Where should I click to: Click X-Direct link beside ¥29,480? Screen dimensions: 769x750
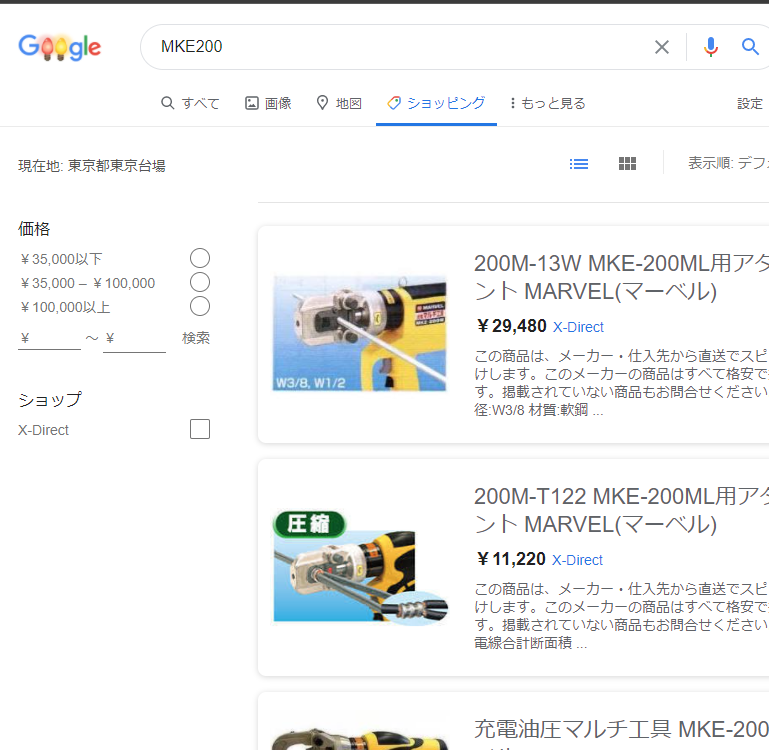tap(578, 327)
